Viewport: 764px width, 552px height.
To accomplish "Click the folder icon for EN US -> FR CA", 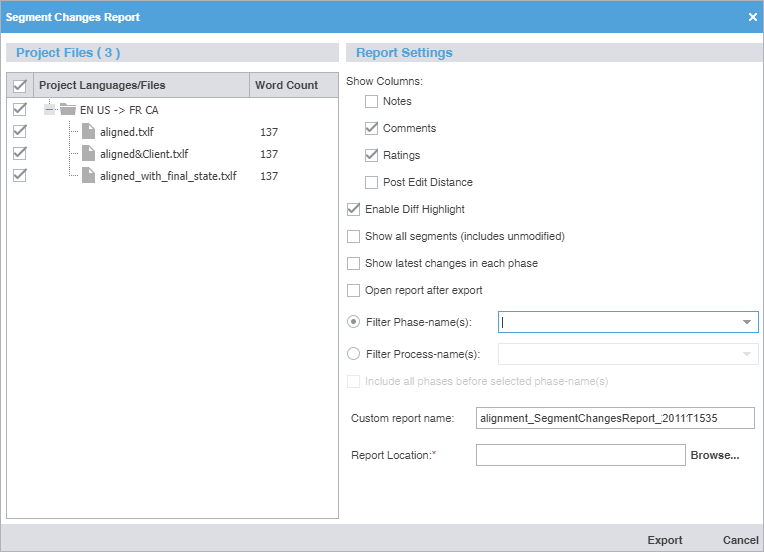I will click(x=68, y=110).
